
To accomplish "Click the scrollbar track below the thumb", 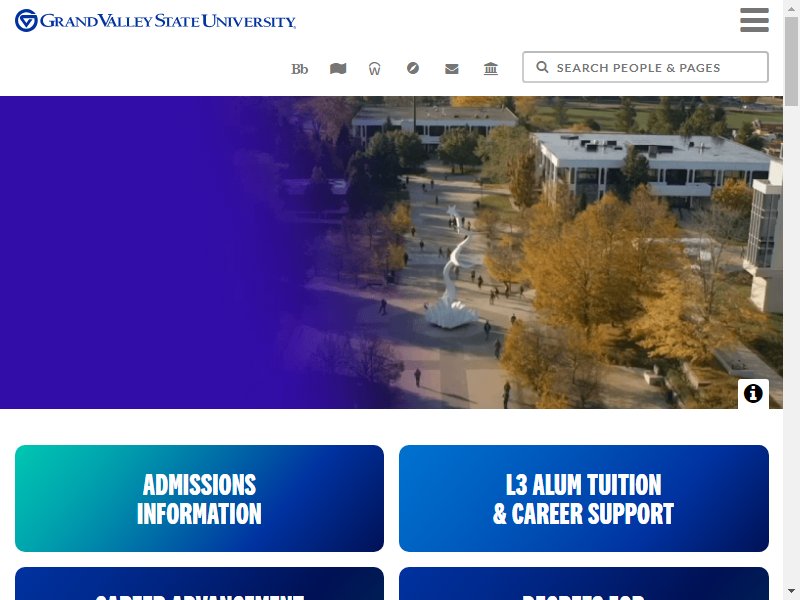I will click(791, 345).
